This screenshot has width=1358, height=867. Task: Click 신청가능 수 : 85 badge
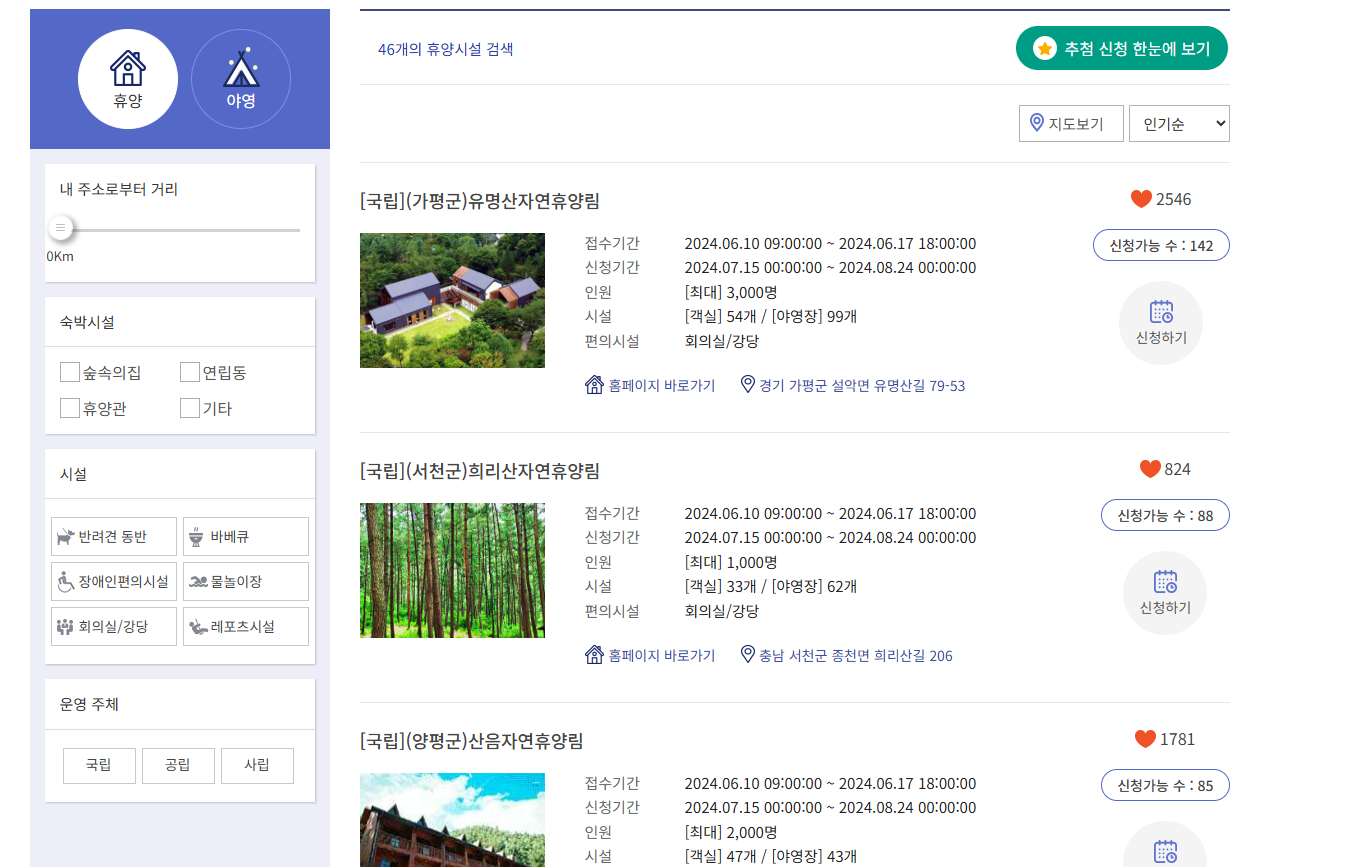(1165, 785)
